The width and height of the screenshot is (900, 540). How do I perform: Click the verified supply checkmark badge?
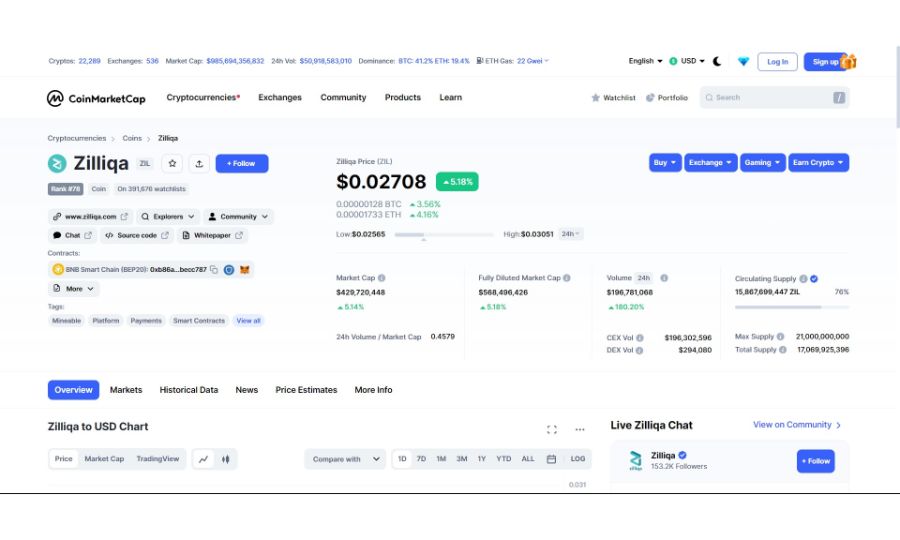pyautogui.click(x=814, y=279)
